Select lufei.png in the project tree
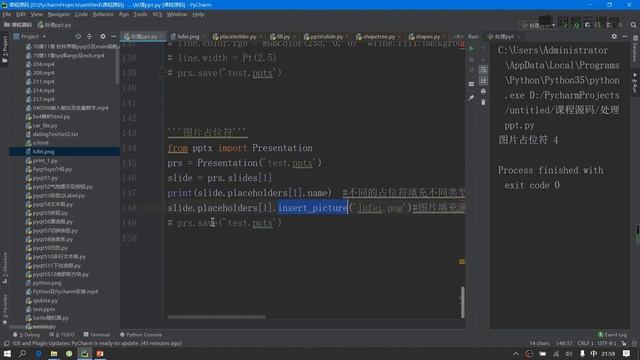Screen dimensions: 640x360 (x=43, y=151)
